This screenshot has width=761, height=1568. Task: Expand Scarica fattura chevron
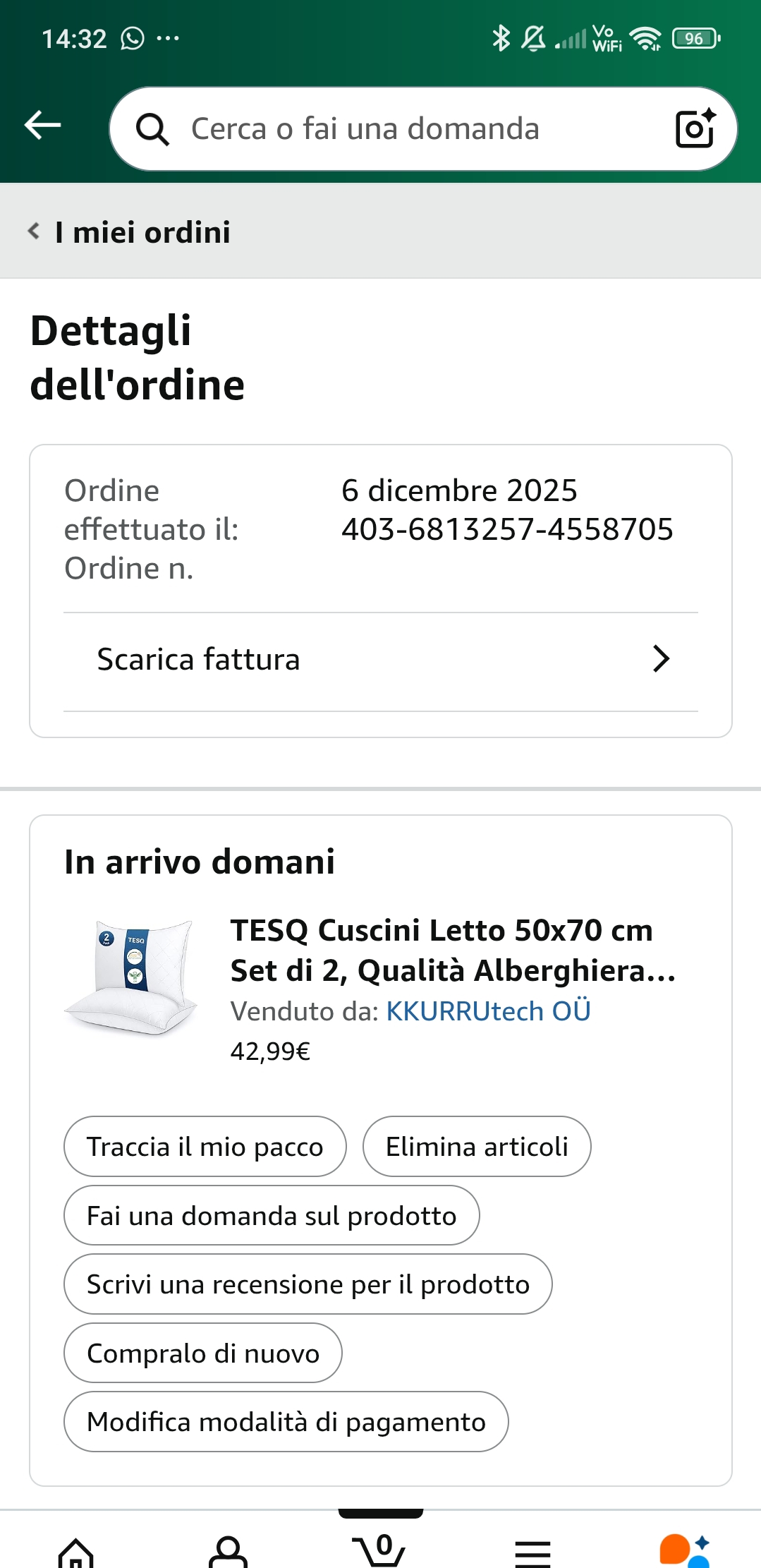point(660,659)
